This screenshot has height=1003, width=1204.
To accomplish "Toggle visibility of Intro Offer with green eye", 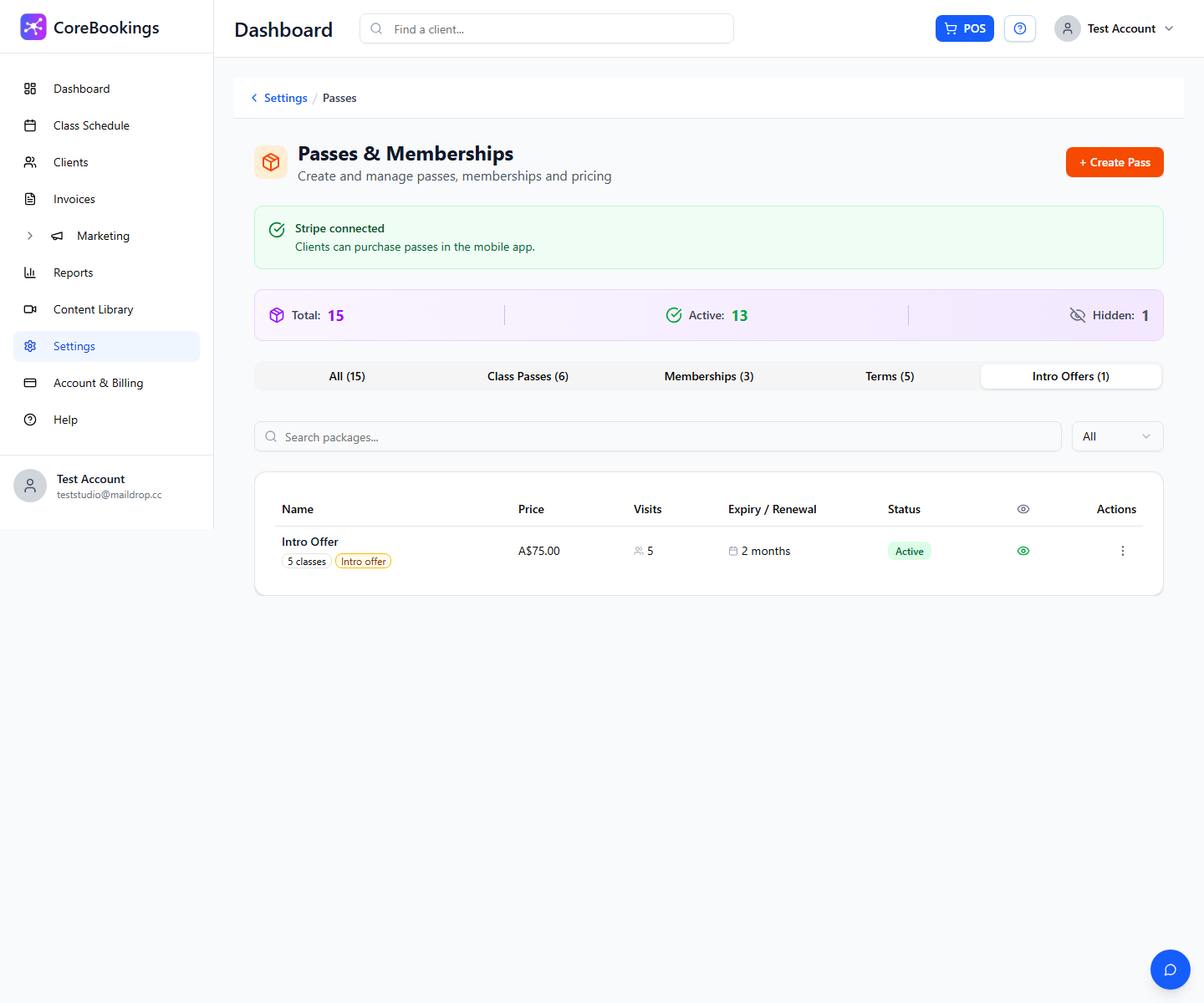I will pyautogui.click(x=1023, y=551).
